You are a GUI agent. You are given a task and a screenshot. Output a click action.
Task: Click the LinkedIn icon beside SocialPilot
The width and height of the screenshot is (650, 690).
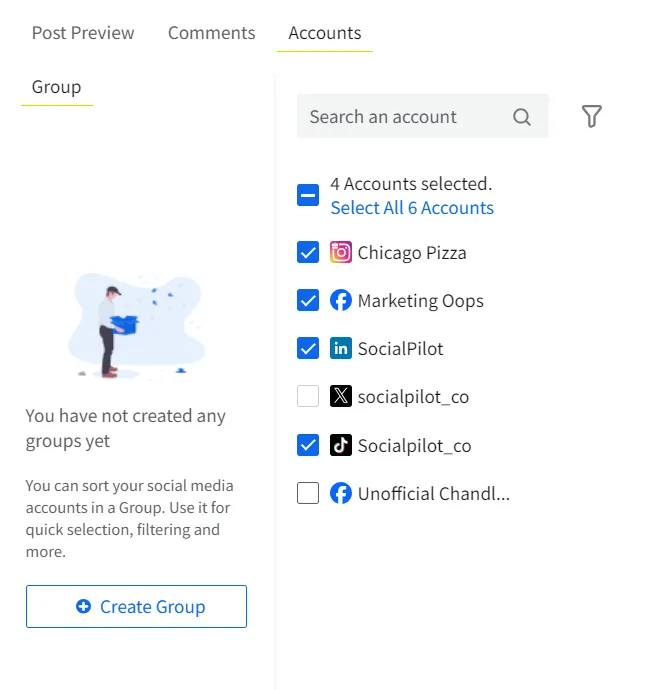coord(341,348)
